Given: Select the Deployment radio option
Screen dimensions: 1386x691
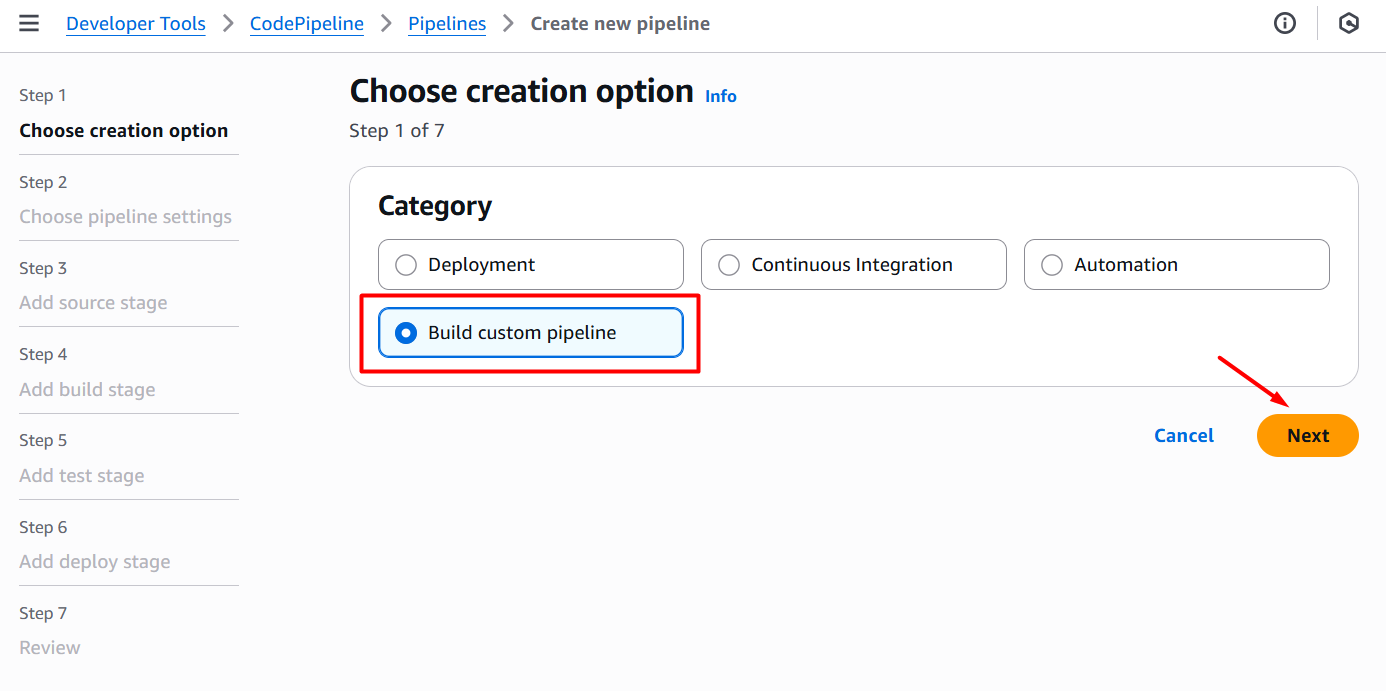Looking at the screenshot, I should pyautogui.click(x=406, y=265).
